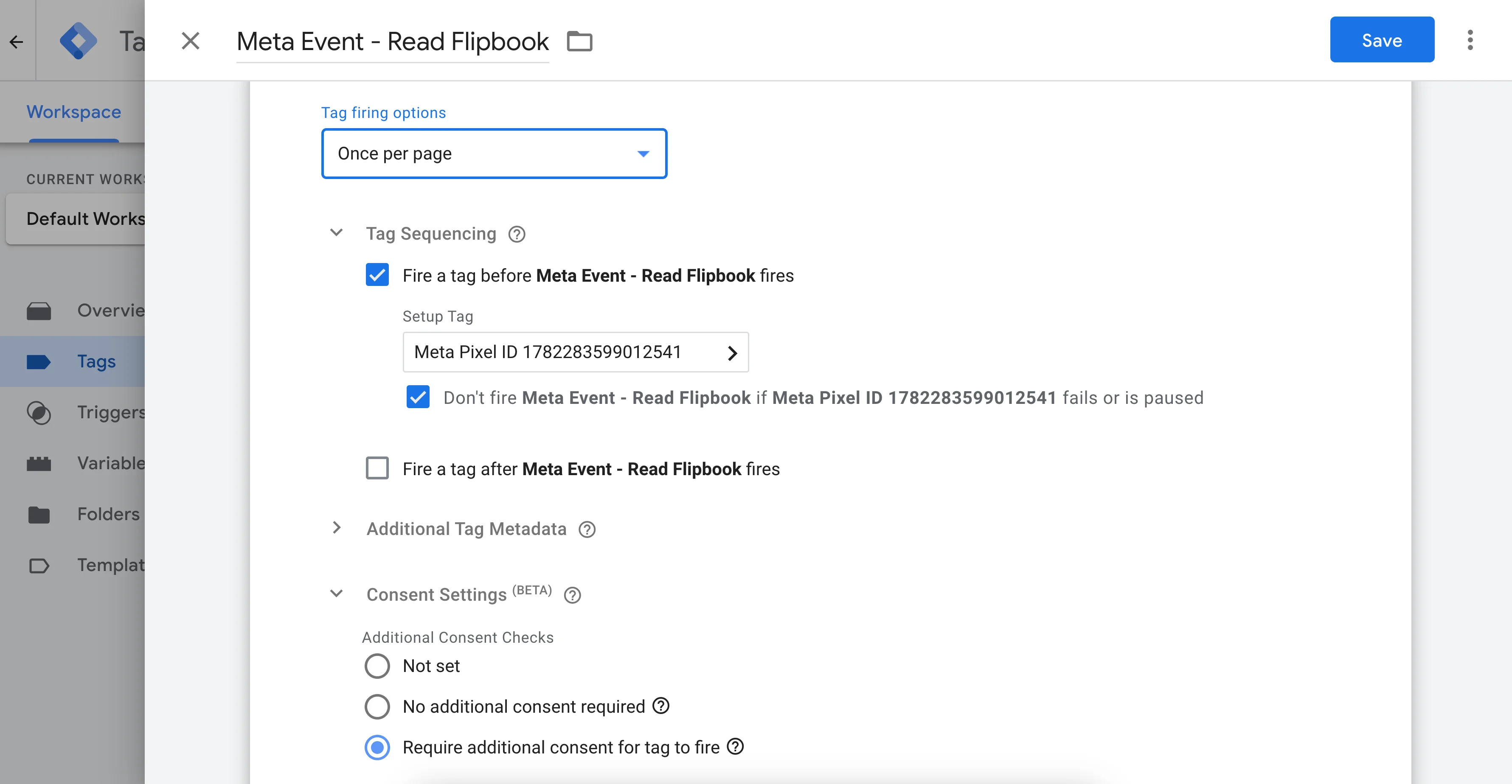Click the Google Tag Manager logo
This screenshot has width=1512, height=784.
click(79, 41)
